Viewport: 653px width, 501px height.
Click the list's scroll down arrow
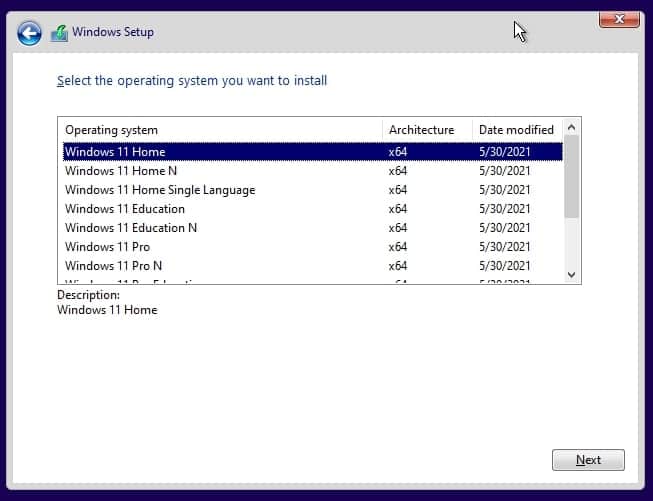tap(572, 274)
